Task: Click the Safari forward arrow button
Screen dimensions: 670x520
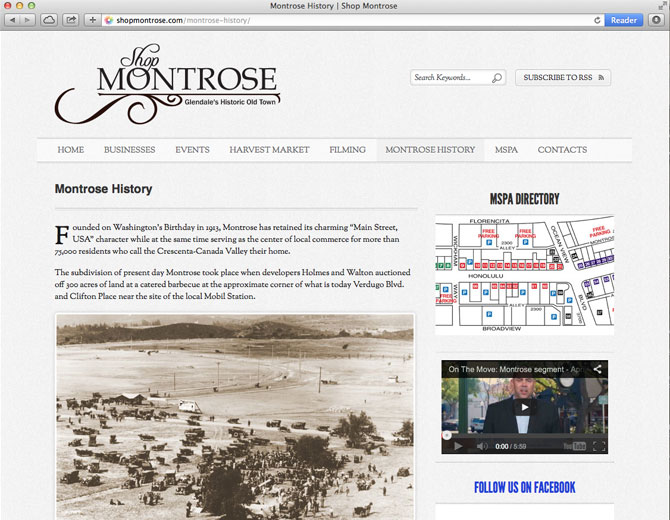Action: tap(27, 20)
